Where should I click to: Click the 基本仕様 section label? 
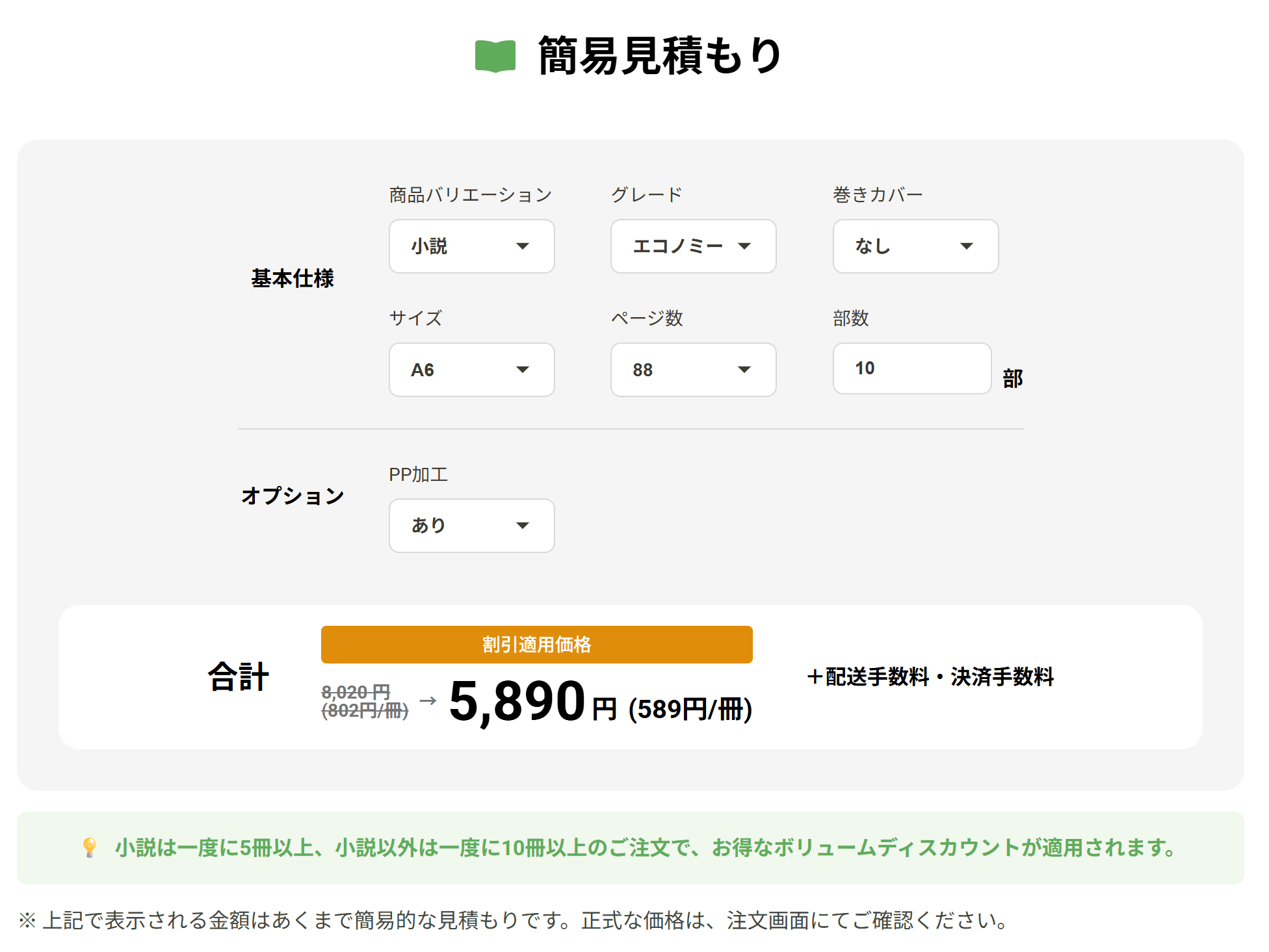[x=294, y=278]
